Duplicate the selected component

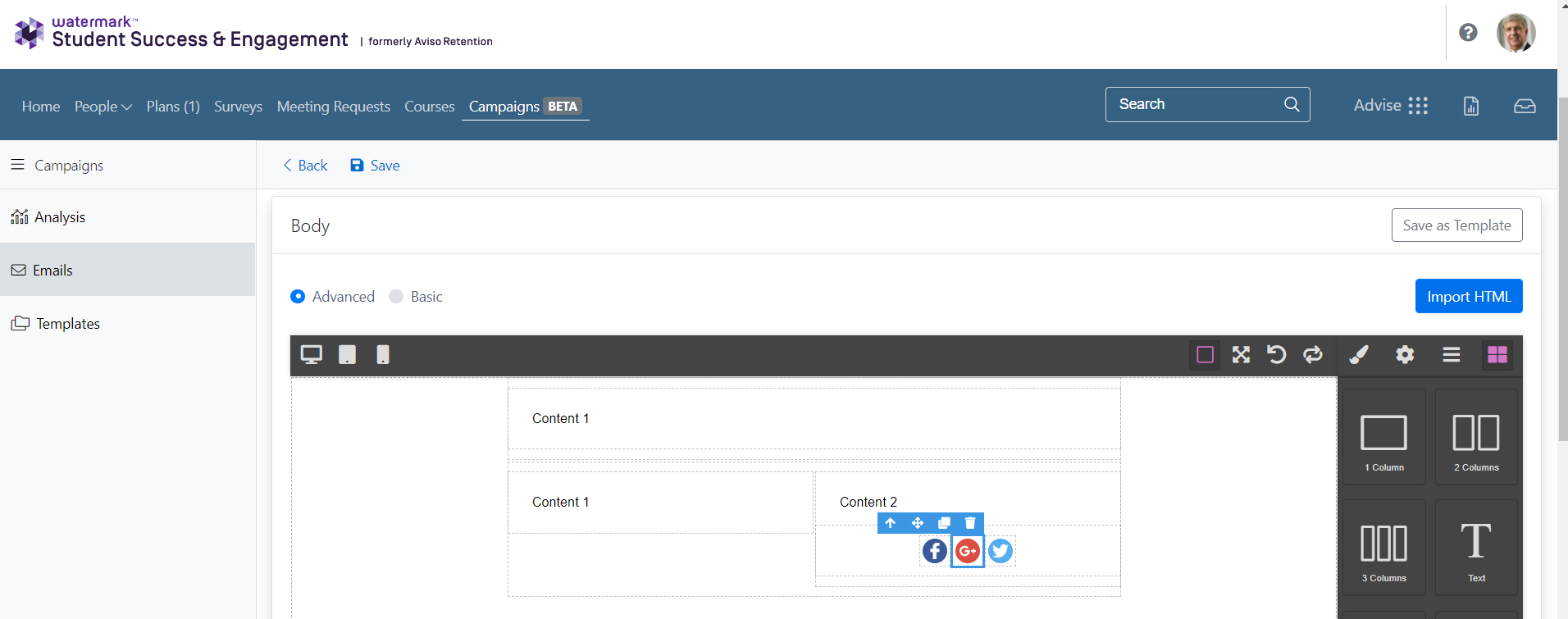944,523
